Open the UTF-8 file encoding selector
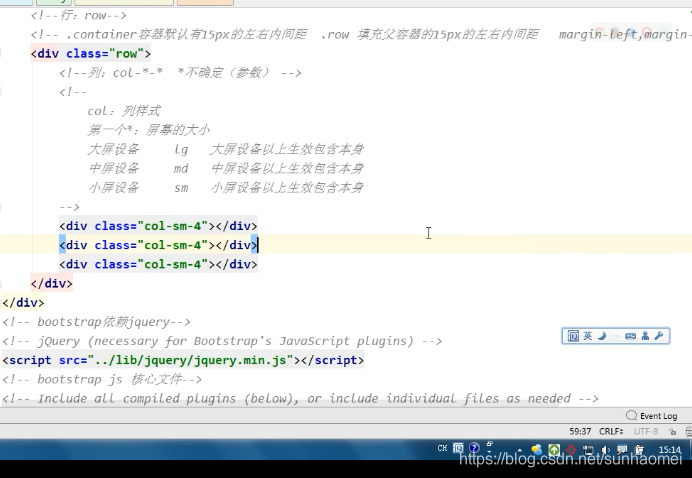 [x=646, y=431]
